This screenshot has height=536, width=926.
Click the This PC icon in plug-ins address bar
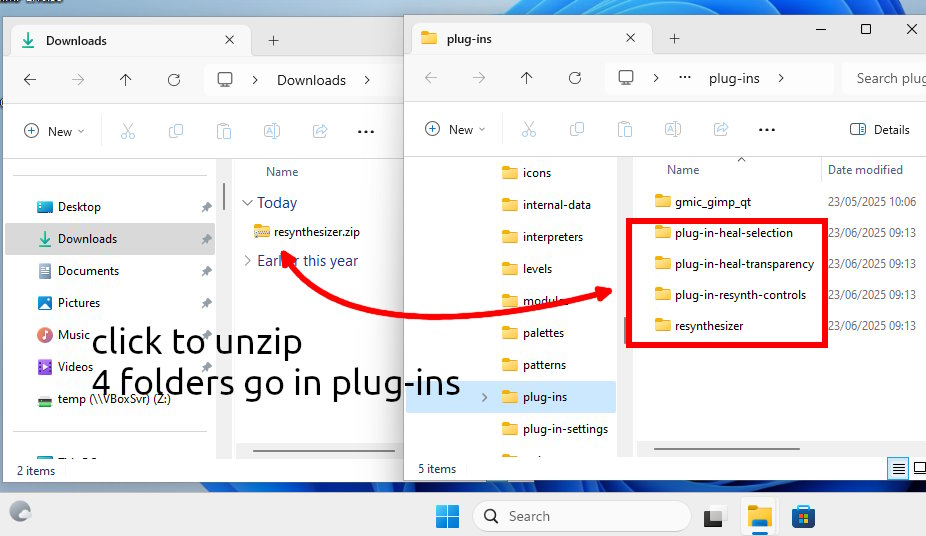626,78
